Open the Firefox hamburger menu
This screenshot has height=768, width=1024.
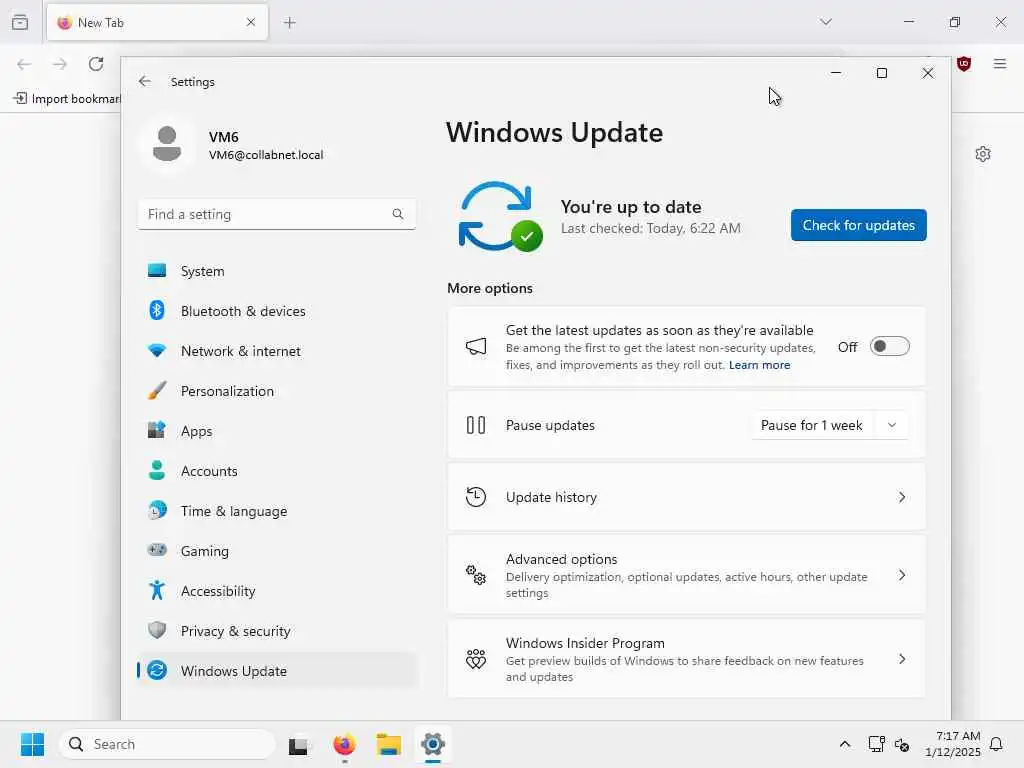point(1000,63)
